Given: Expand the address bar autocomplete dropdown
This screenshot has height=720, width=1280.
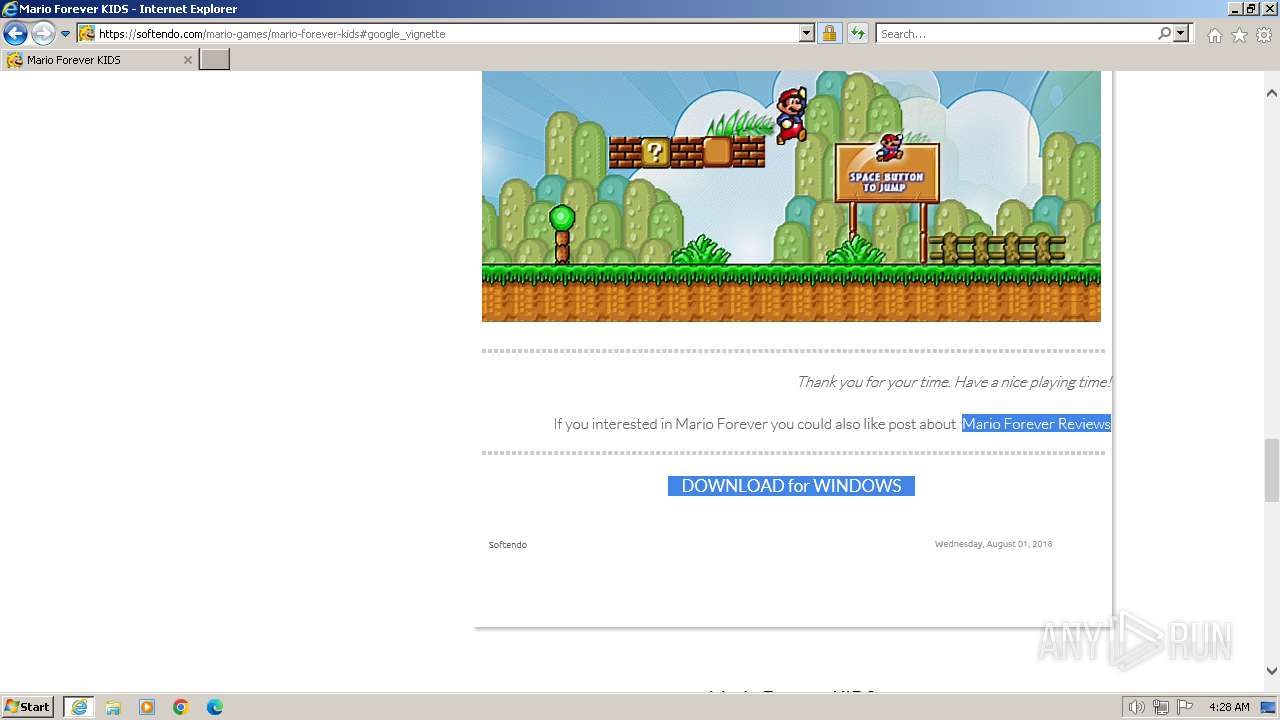Looking at the screenshot, I should coord(807,34).
